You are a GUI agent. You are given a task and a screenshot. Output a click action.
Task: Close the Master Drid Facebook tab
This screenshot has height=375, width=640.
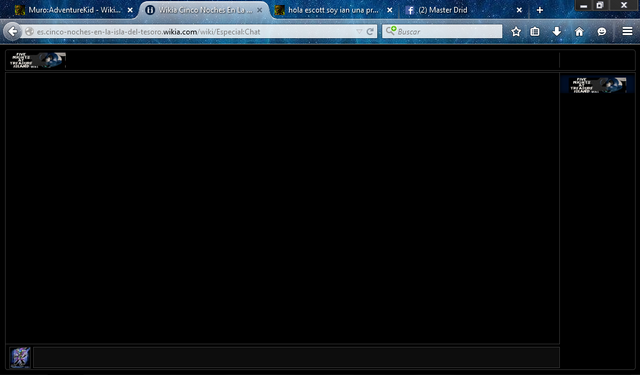519,10
